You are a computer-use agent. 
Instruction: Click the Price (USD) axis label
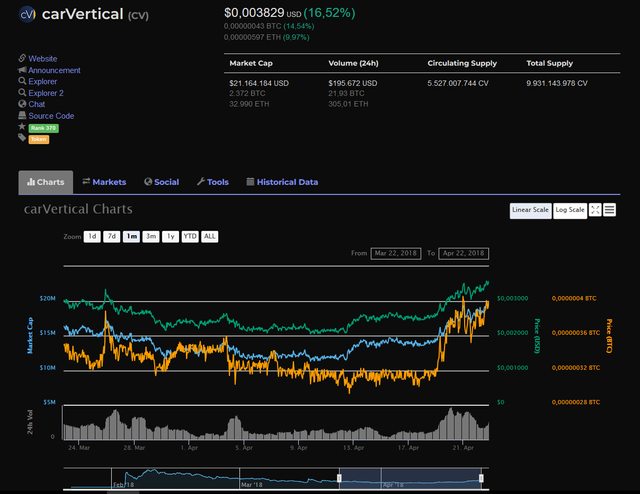click(537, 336)
